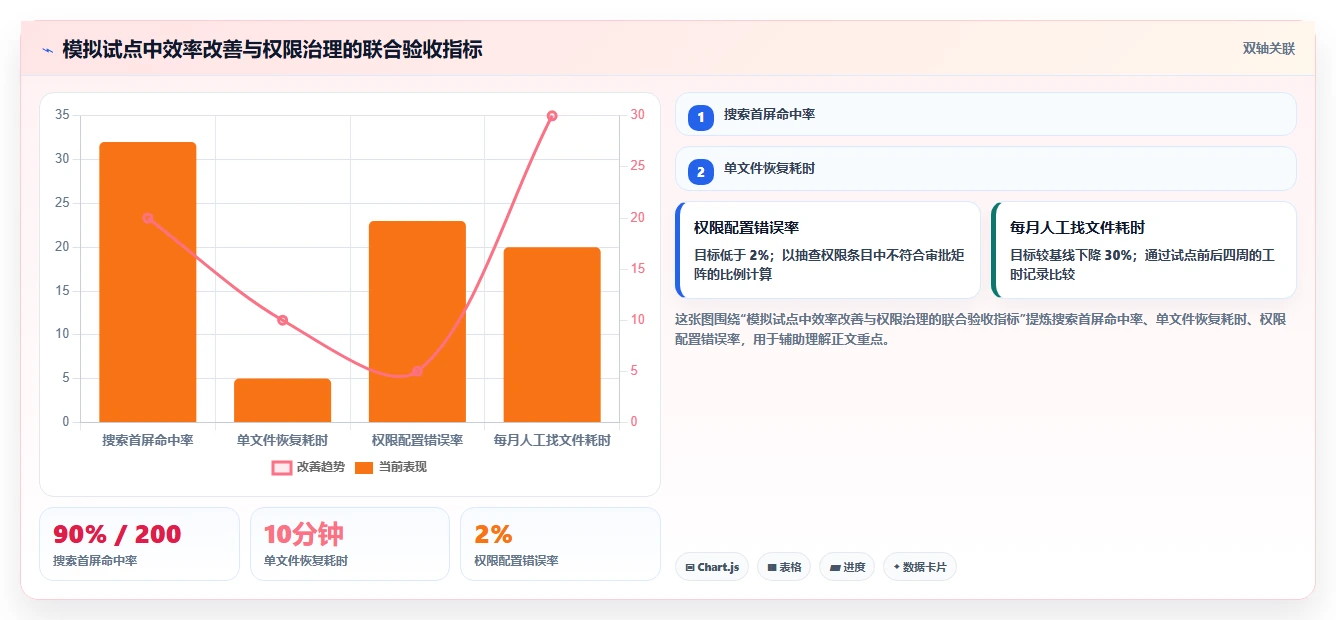Click the 进度 tag
The width and height of the screenshot is (1336, 620).
point(847,567)
